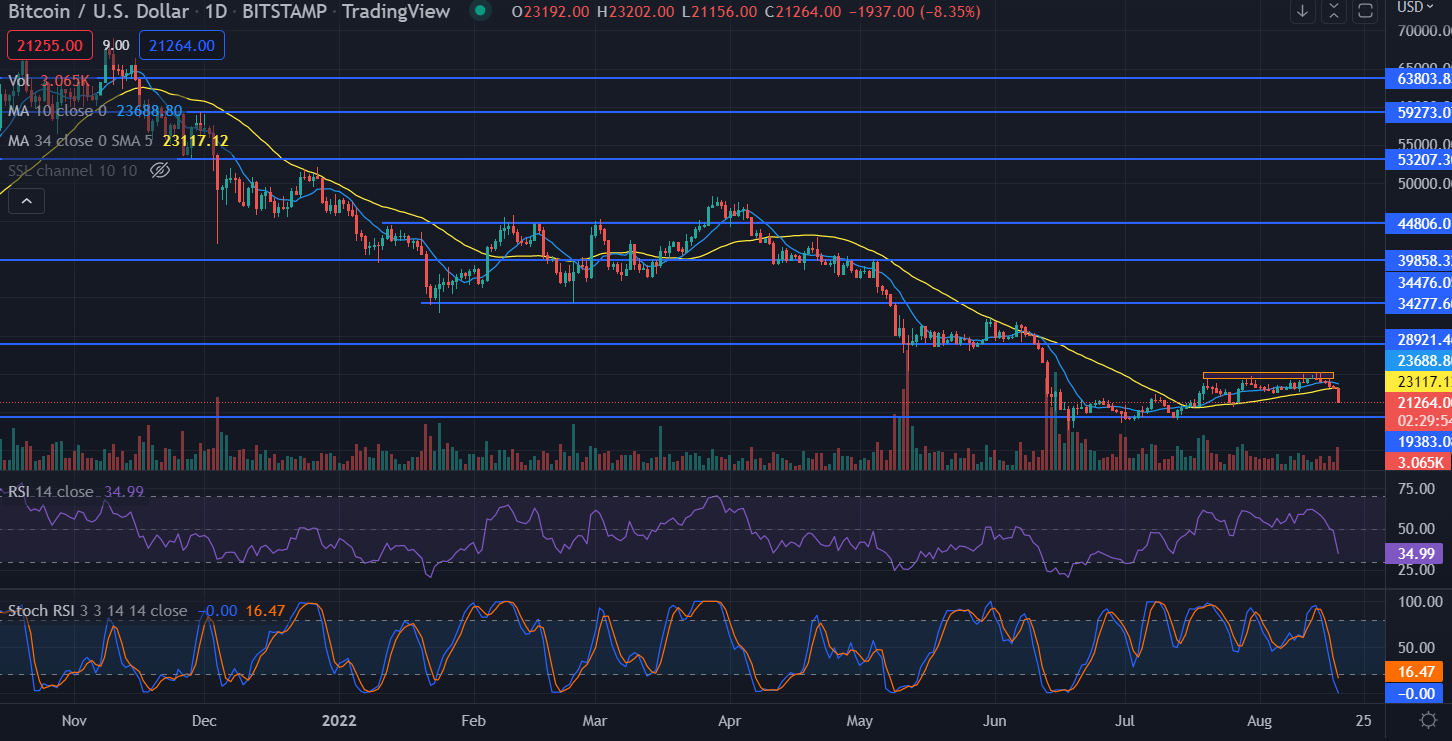
Task: Click the 25 date label on the time axis
Action: (1364, 720)
